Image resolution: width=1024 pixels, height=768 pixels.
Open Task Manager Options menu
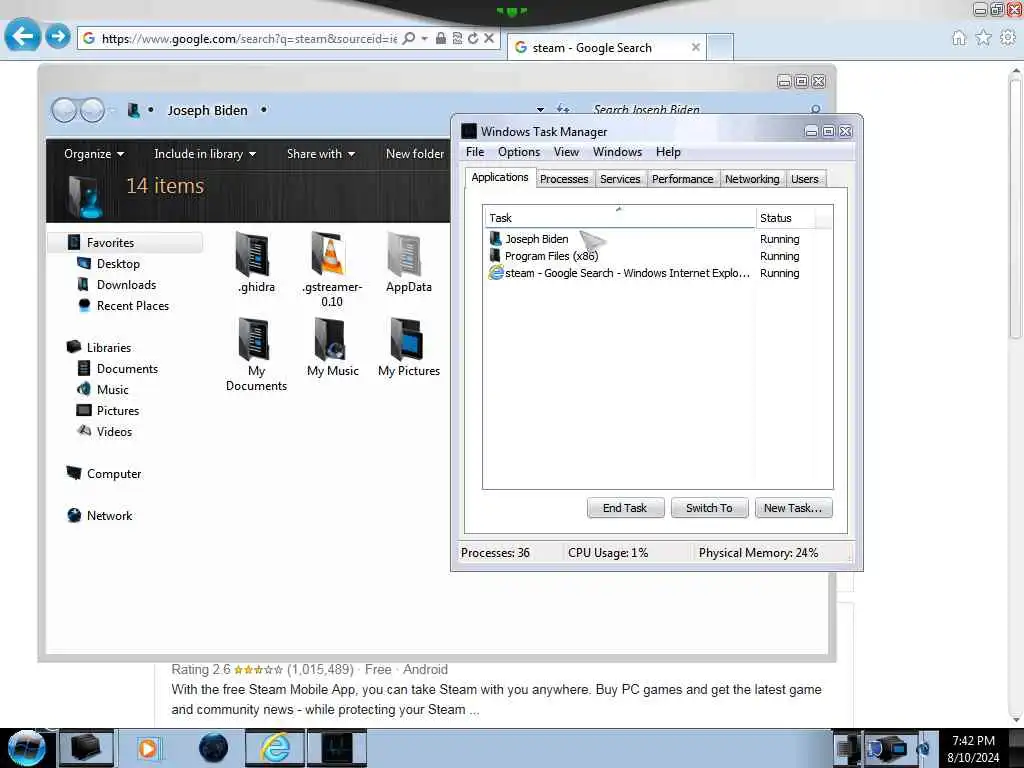click(519, 152)
